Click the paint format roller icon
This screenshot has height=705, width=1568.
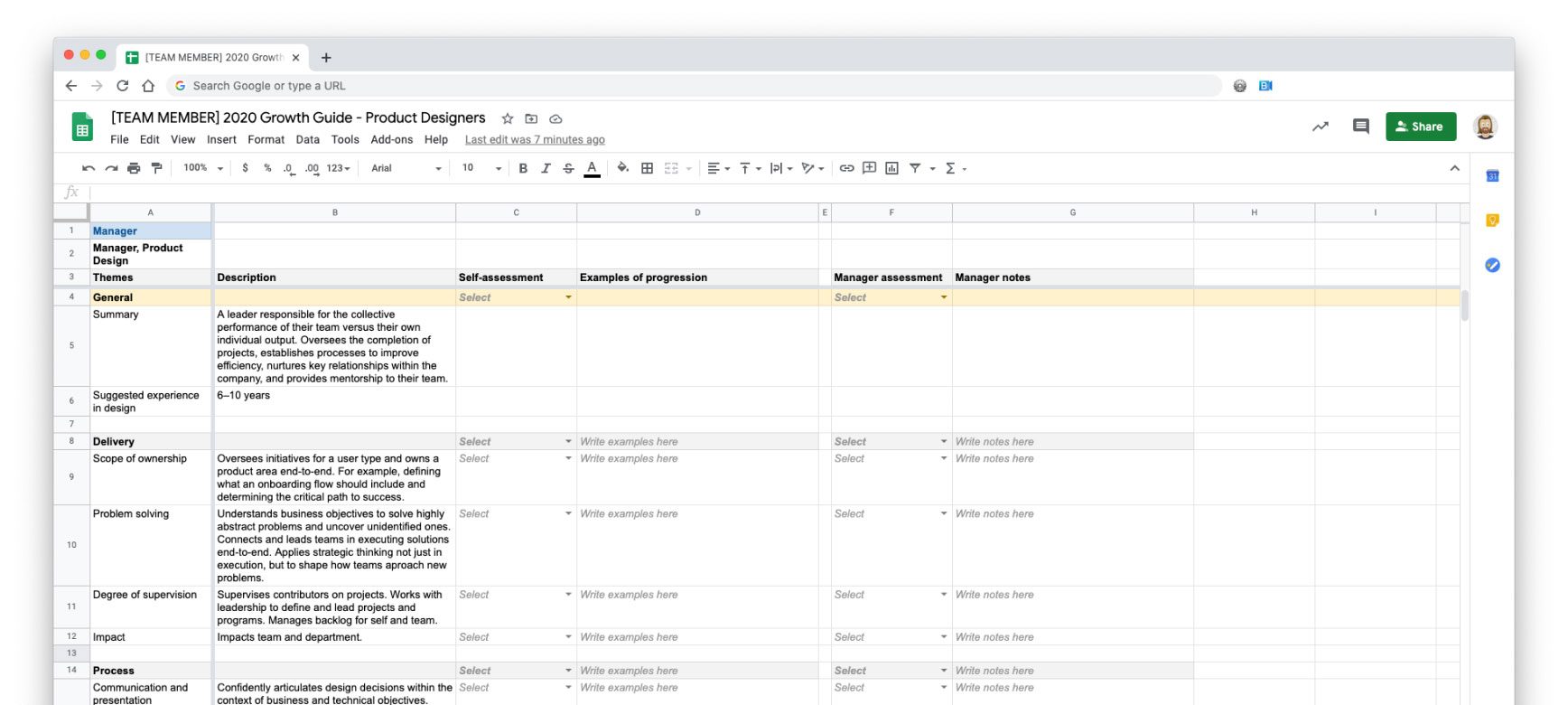[156, 168]
